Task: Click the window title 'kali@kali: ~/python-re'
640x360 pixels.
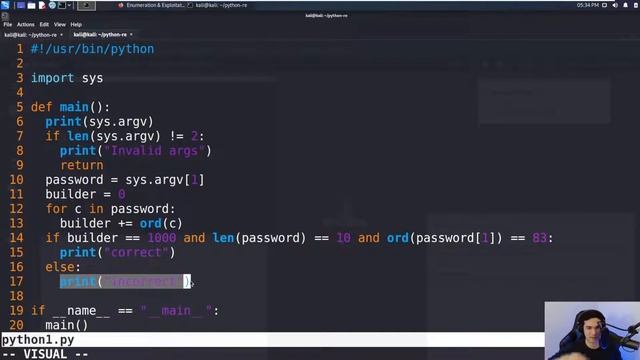Action: (x=326, y=16)
